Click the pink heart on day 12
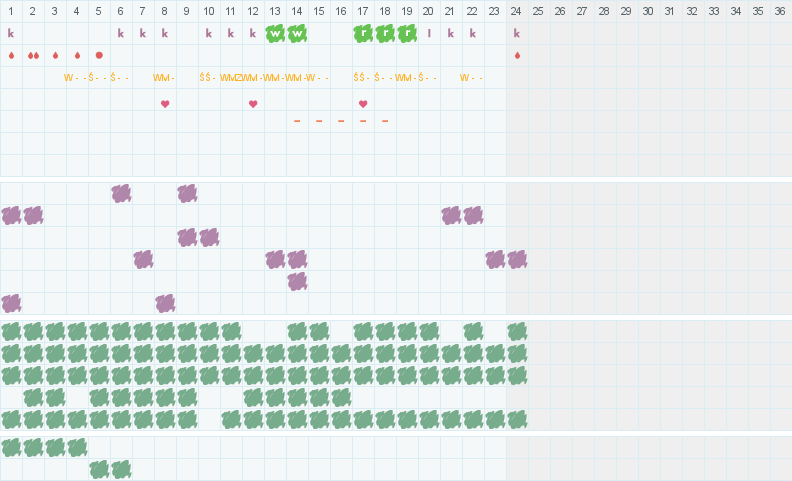The height and width of the screenshot is (481, 792). click(253, 103)
